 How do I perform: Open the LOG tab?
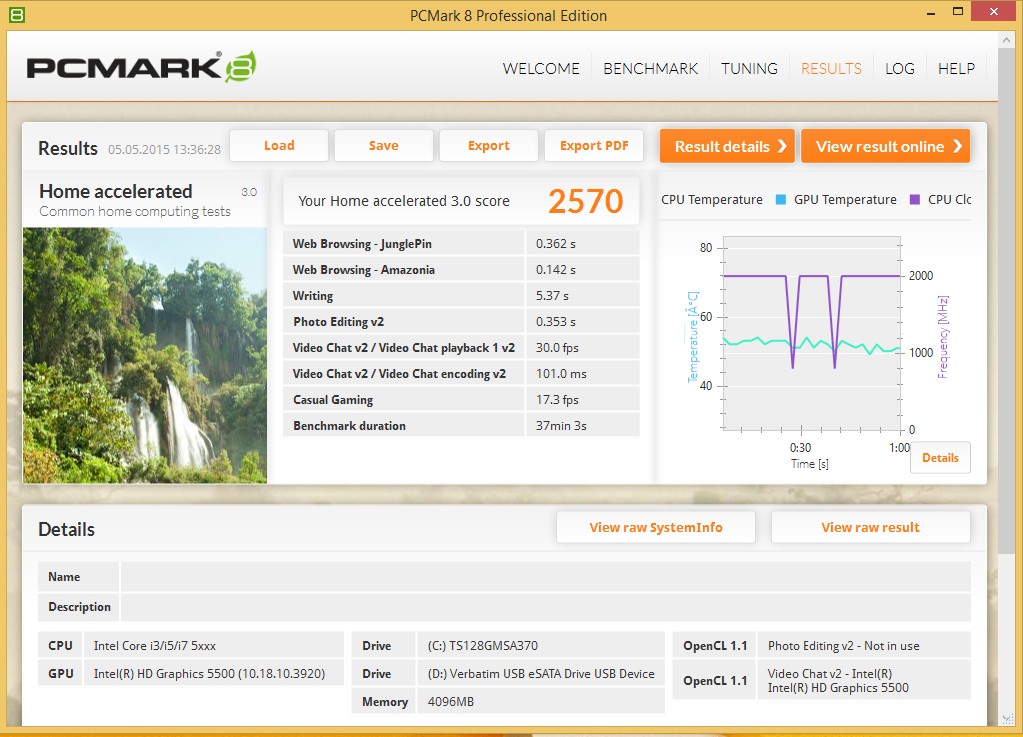click(x=900, y=68)
